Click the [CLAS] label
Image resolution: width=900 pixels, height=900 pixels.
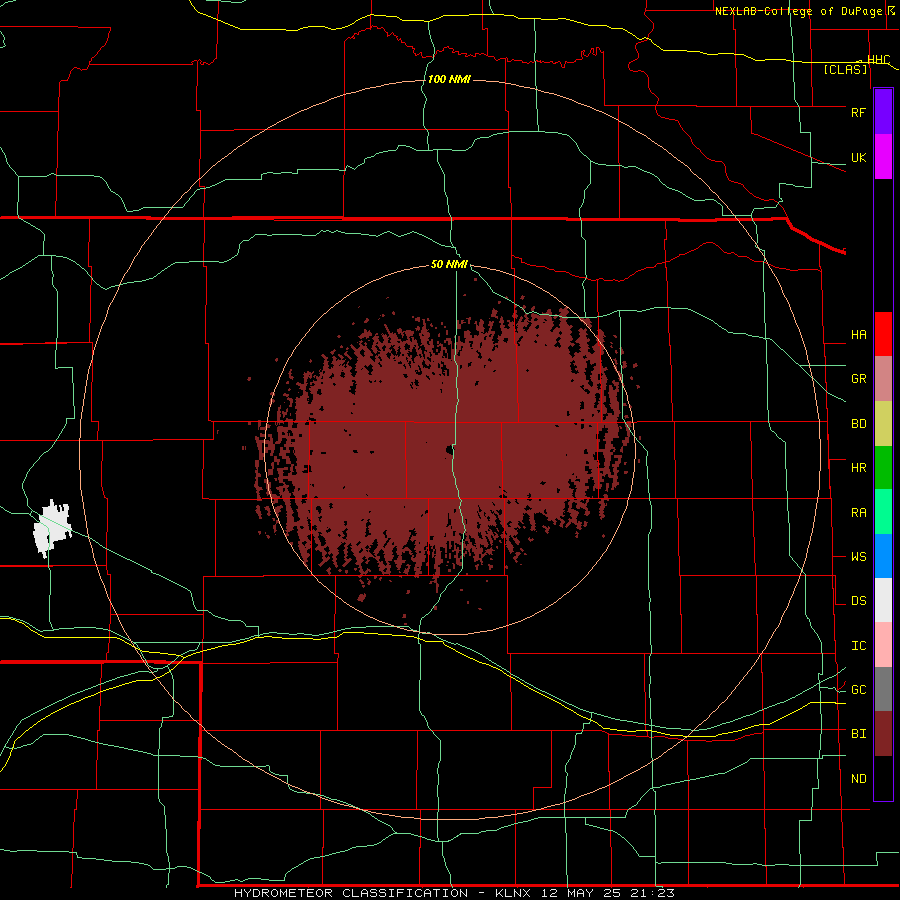845,69
